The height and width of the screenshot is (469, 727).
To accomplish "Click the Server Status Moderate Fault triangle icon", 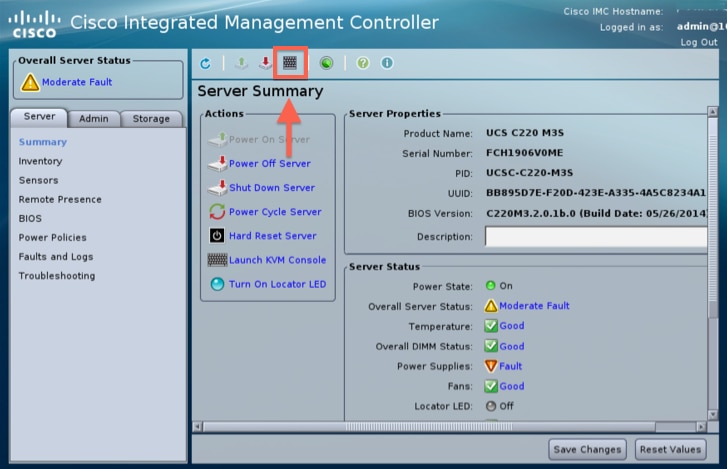I will click(x=491, y=306).
